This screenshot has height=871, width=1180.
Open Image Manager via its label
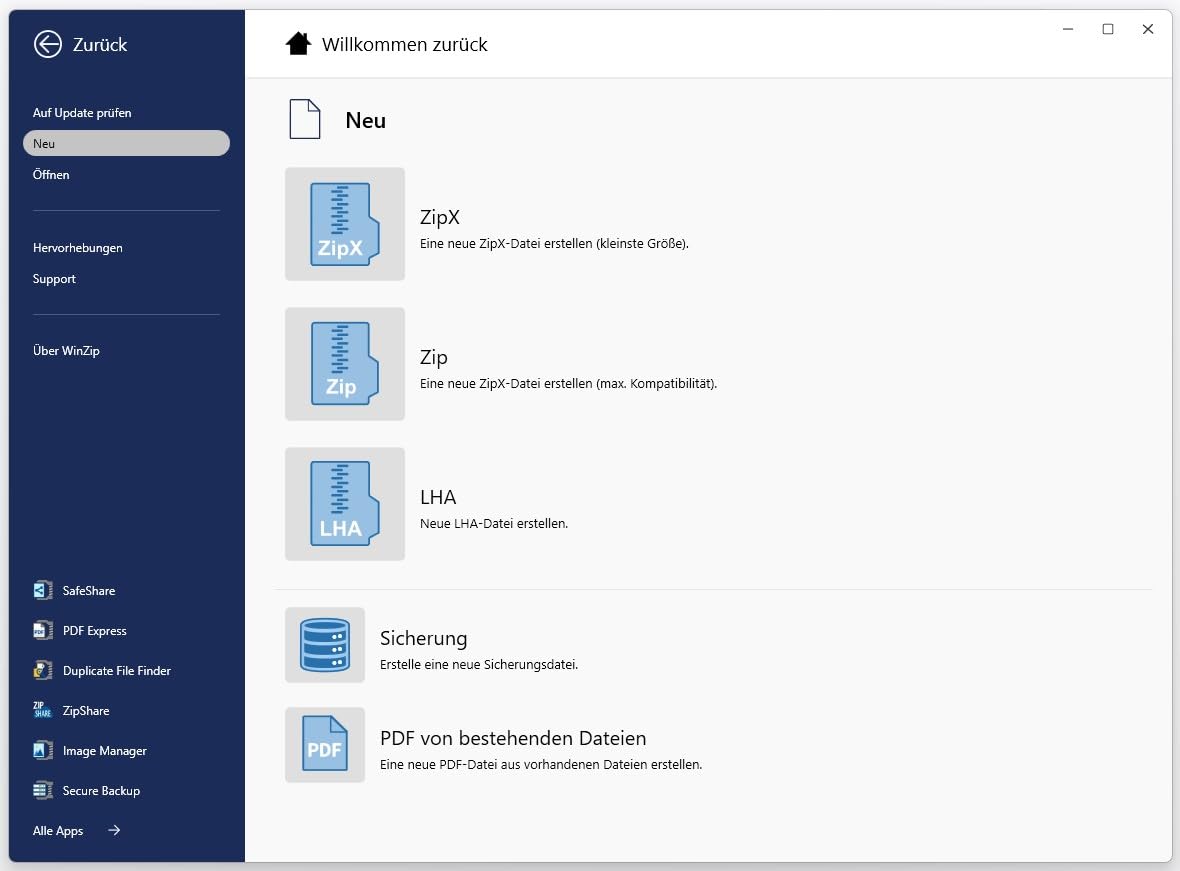(x=105, y=751)
